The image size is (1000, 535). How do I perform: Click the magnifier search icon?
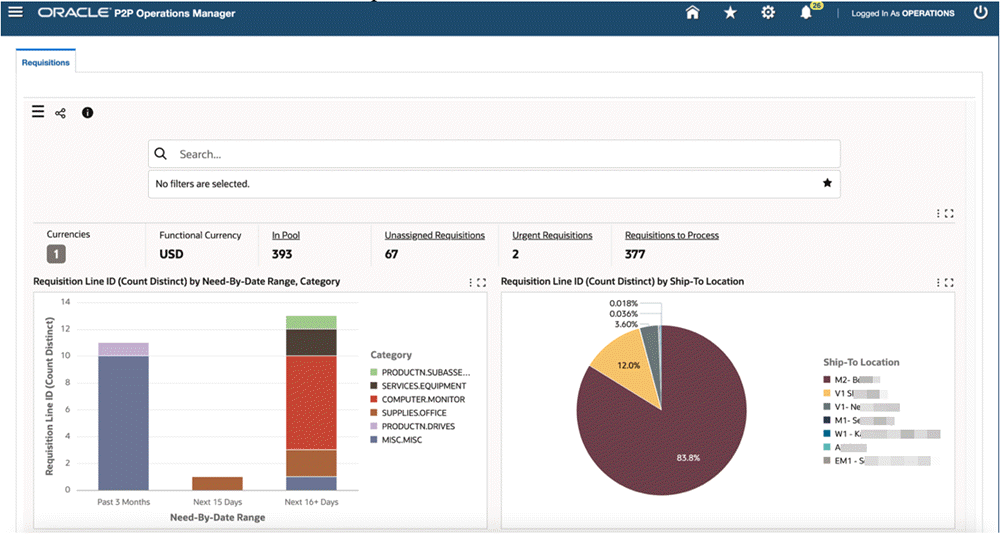point(161,154)
